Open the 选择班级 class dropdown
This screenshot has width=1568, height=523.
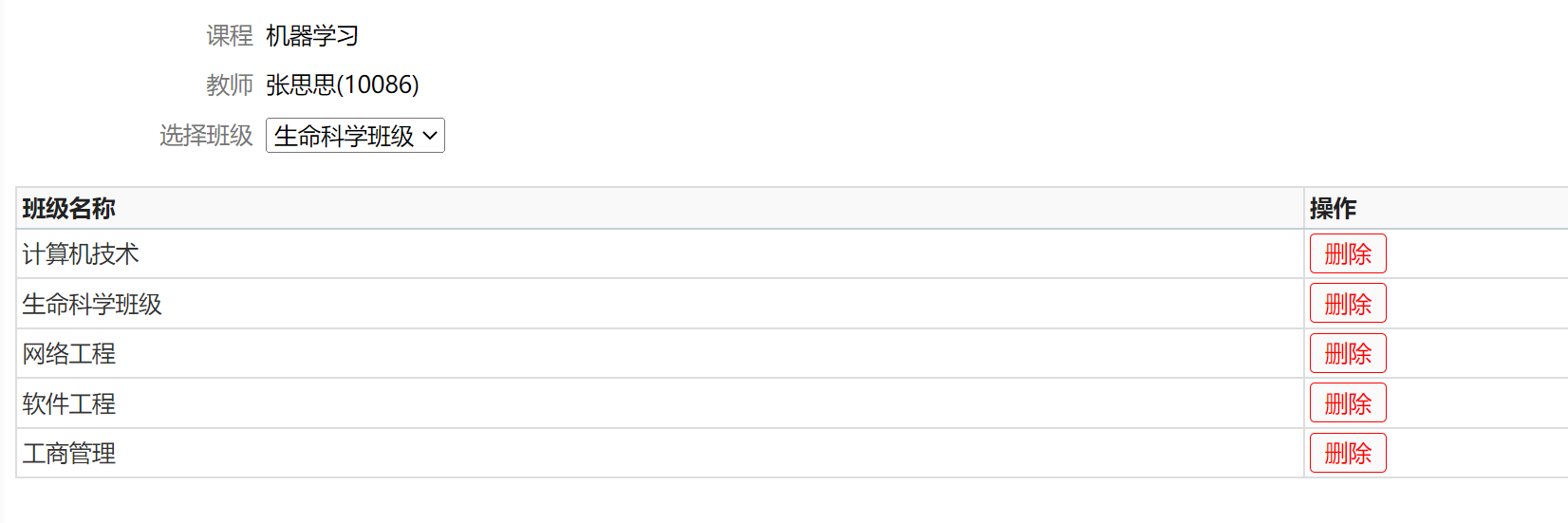pos(354,136)
